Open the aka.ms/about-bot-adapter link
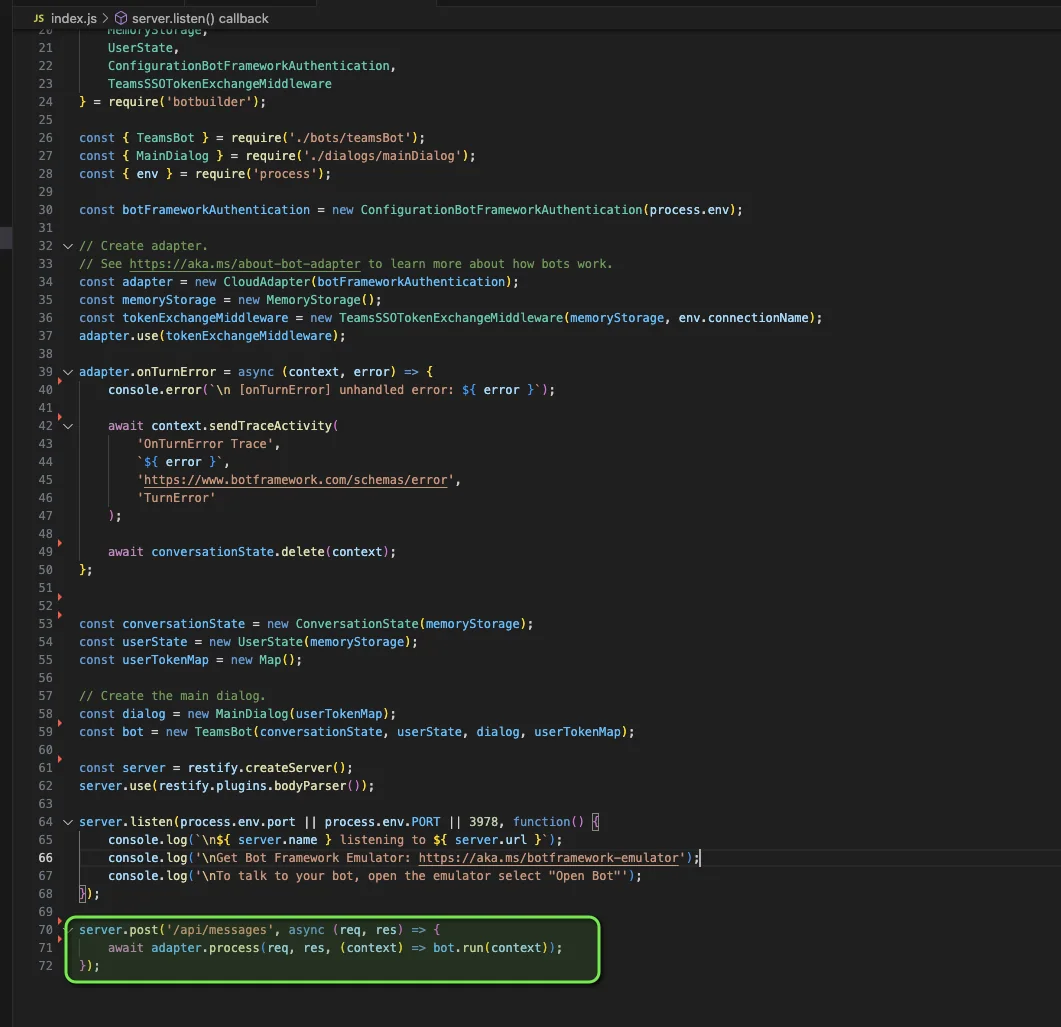 click(245, 264)
